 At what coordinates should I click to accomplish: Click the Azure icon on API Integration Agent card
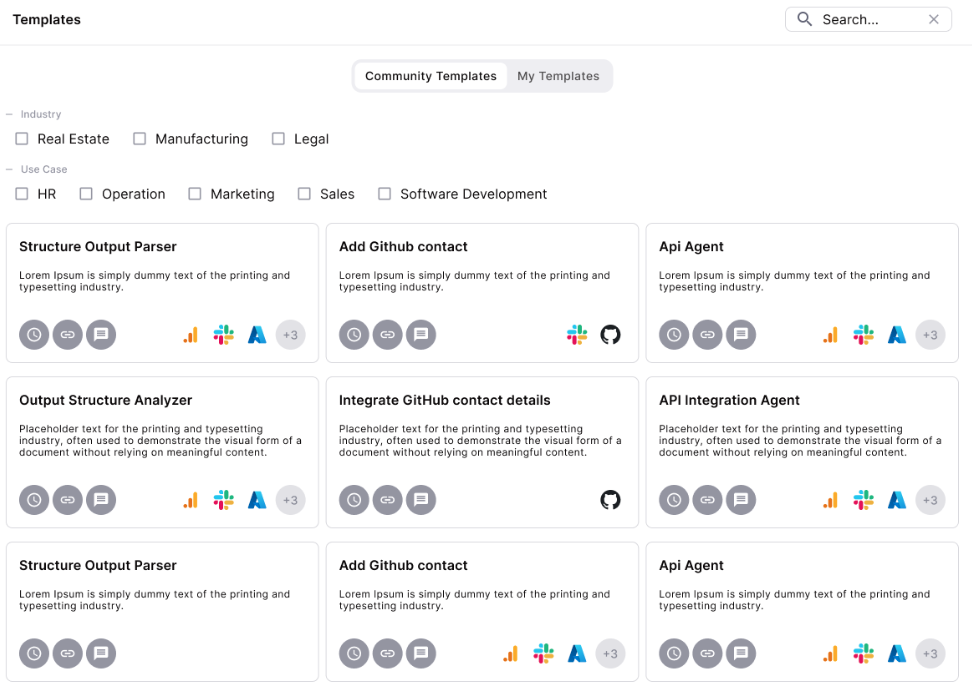click(x=897, y=500)
